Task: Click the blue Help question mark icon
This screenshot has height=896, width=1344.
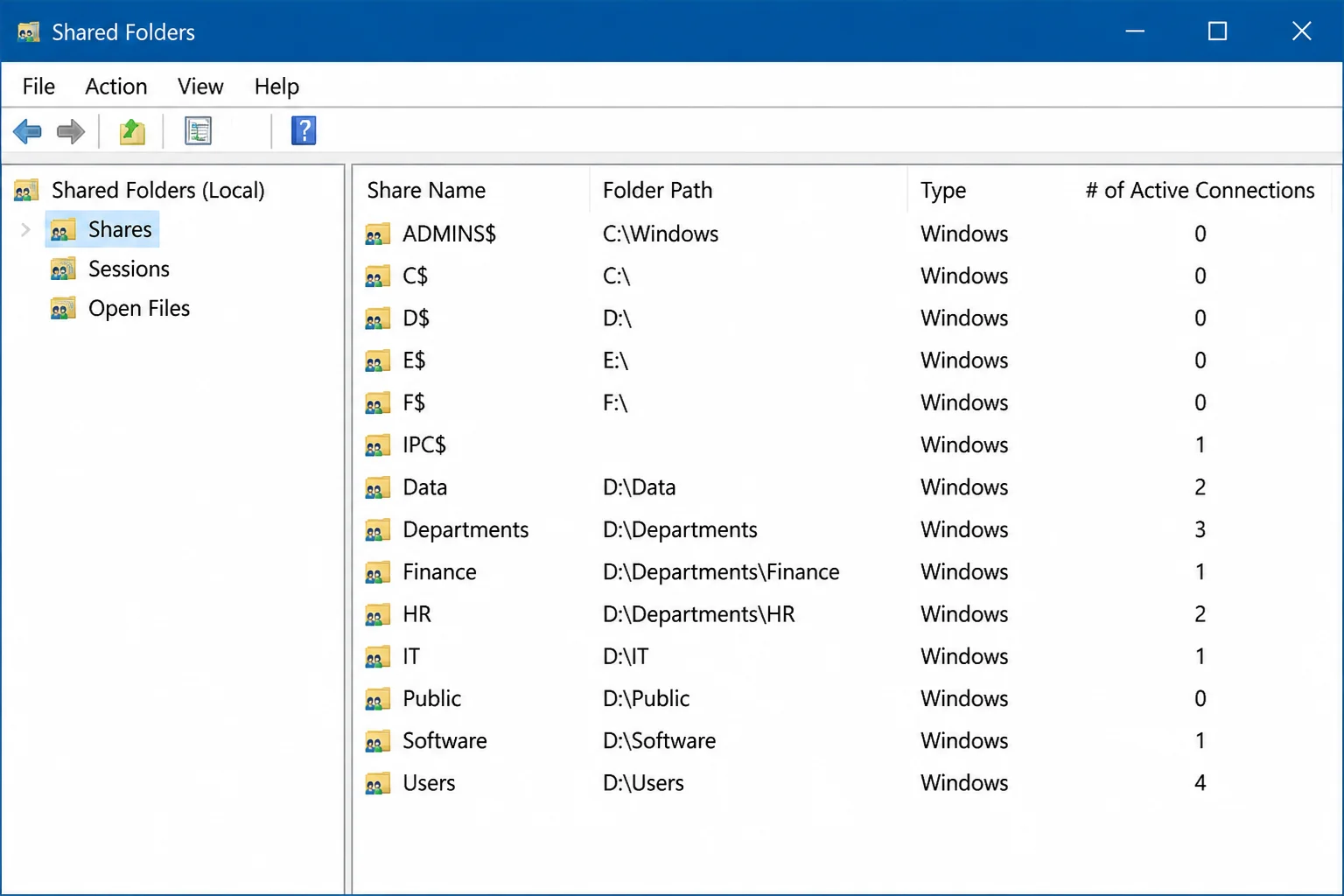Action: [x=304, y=131]
